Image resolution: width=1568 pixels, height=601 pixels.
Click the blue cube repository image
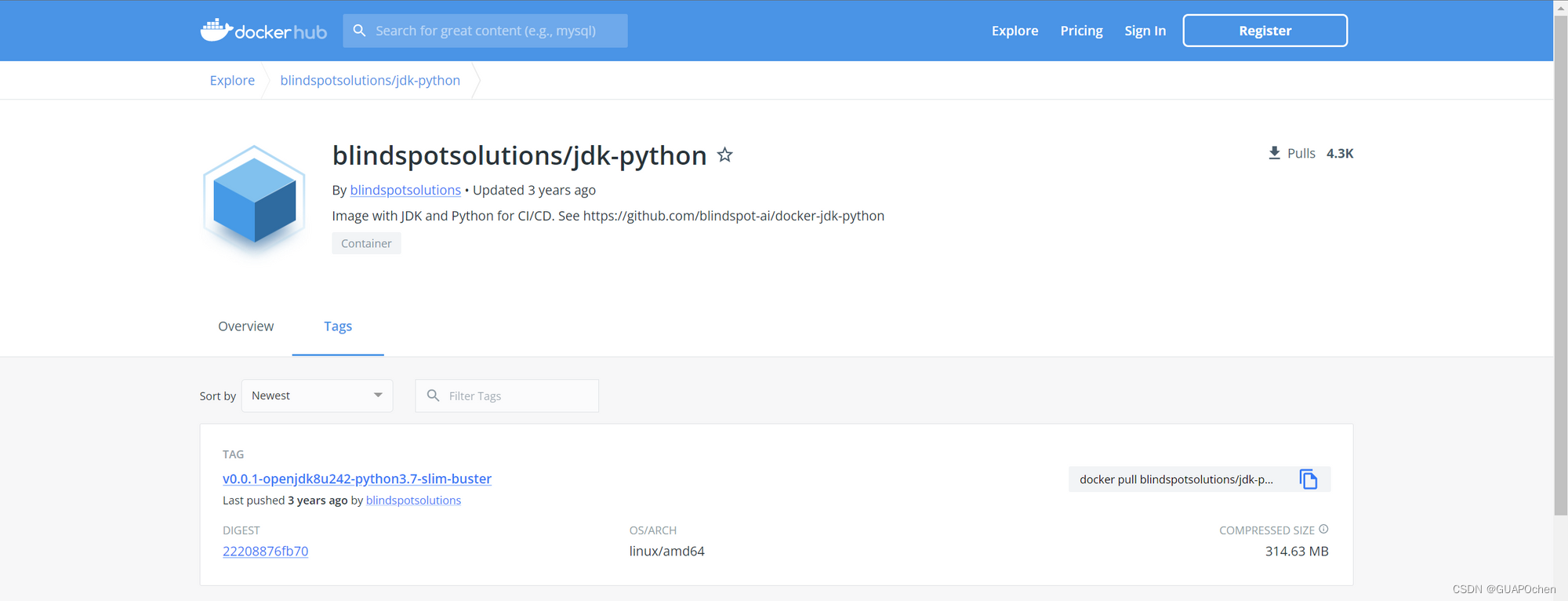pos(254,199)
